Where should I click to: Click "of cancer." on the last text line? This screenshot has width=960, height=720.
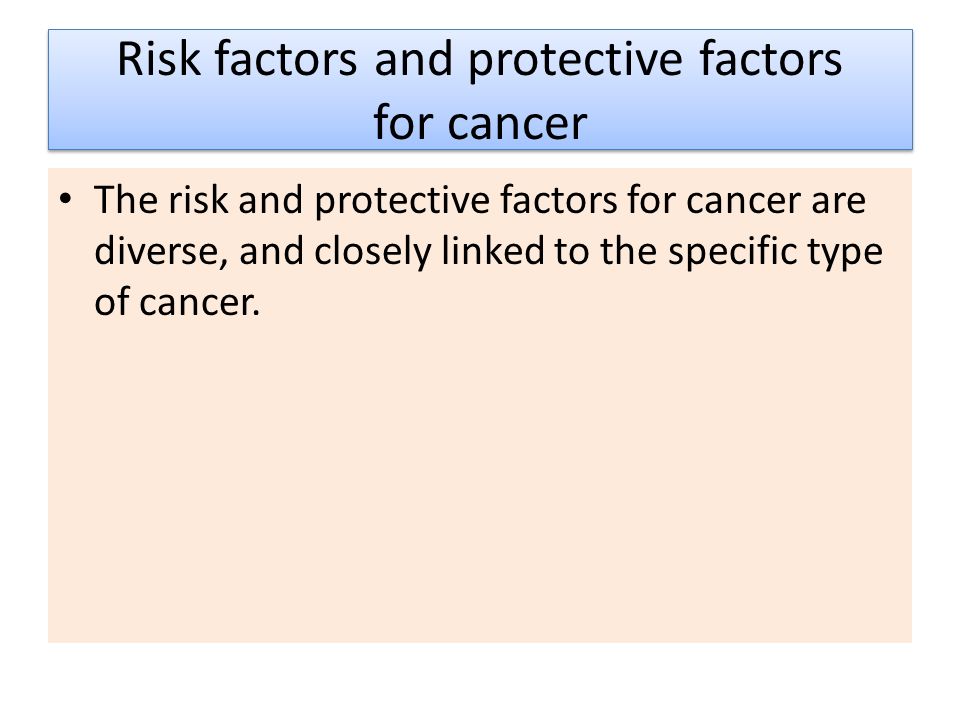click(x=177, y=303)
